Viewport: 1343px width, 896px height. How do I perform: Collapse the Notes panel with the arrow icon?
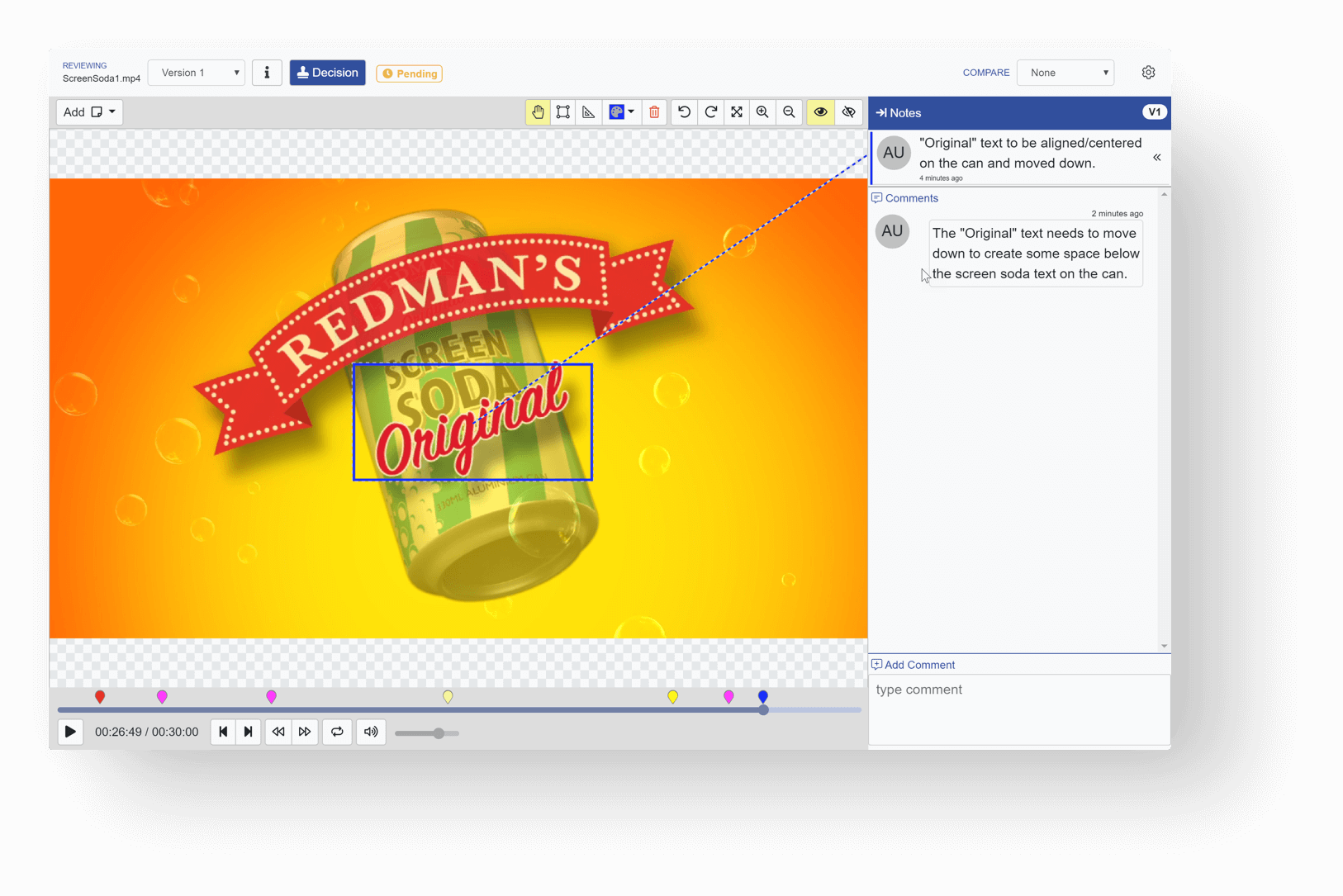(881, 113)
